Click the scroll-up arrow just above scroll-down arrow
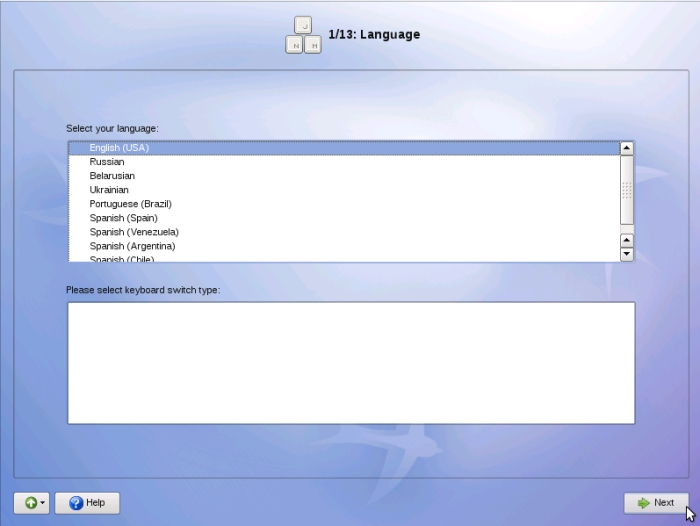The width and height of the screenshot is (700, 526). (627, 240)
